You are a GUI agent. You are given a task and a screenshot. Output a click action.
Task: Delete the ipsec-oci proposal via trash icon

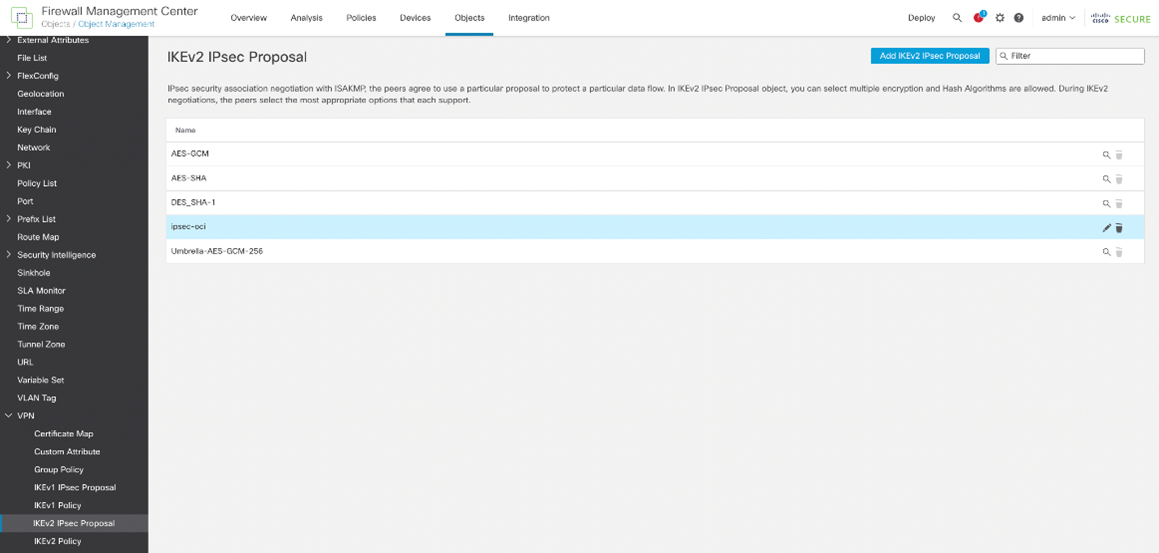tap(1119, 228)
